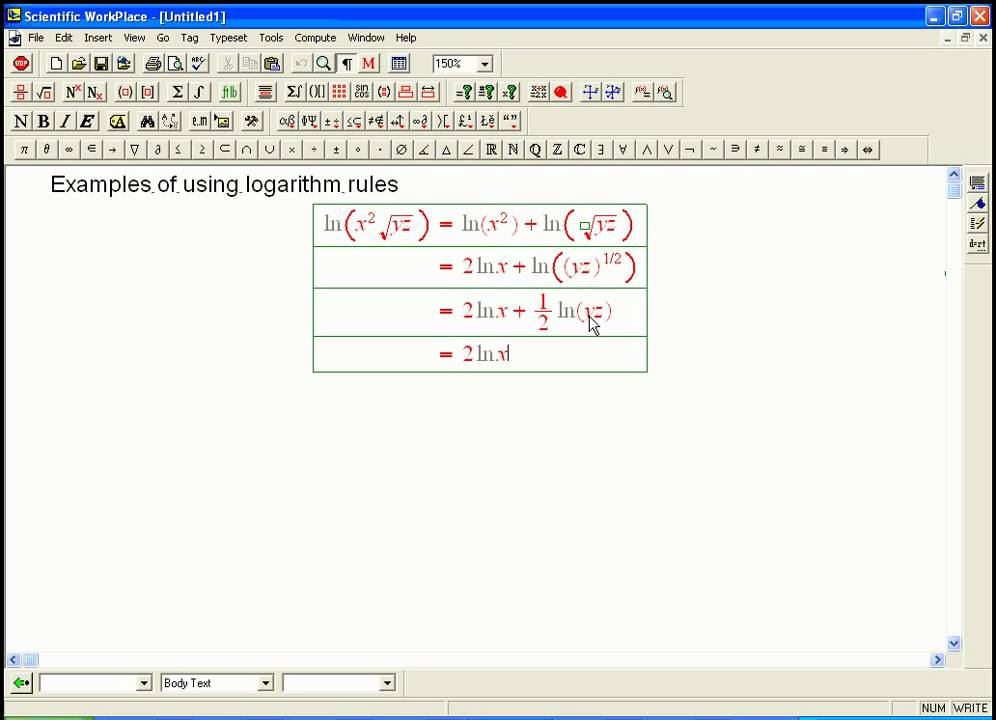Open the hammer-and-wrench tools icon
Viewport: 996px width, 720px height.
252,121
